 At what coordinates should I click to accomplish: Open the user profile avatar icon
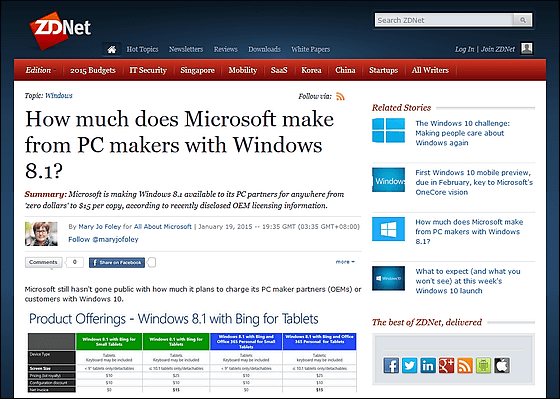coord(527,49)
